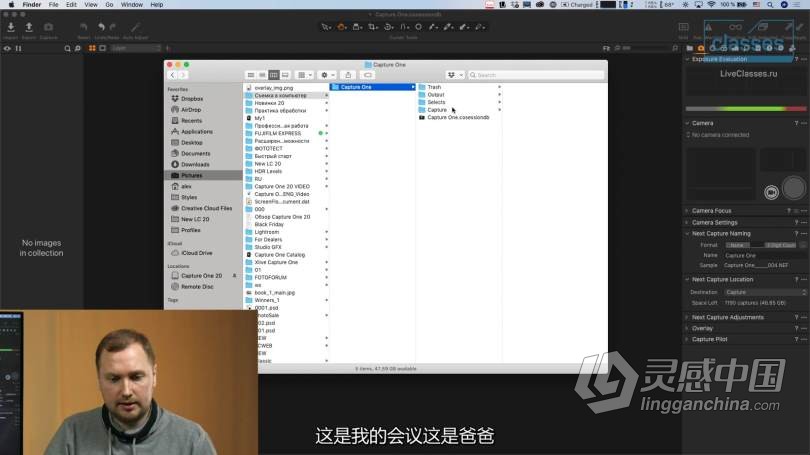Click the Capture camera icon in toolbar
The width and height of the screenshot is (810, 455).
pyautogui.click(x=48, y=27)
